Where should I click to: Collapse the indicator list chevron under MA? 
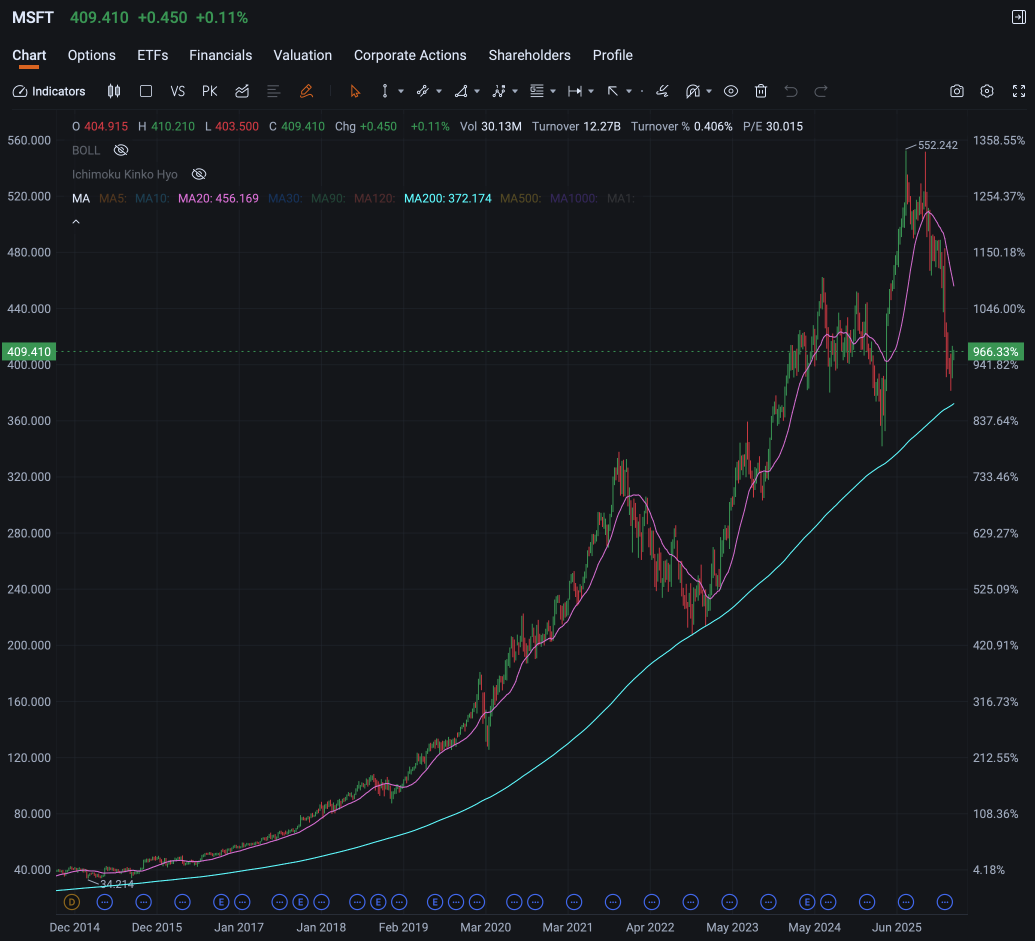point(76,222)
